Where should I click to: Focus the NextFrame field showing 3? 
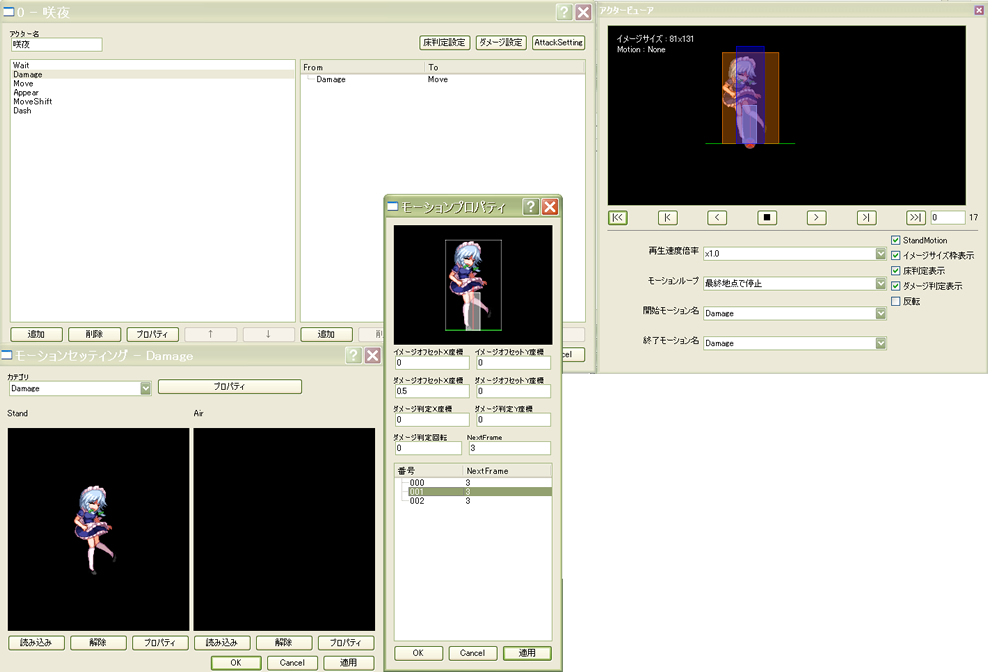510,448
